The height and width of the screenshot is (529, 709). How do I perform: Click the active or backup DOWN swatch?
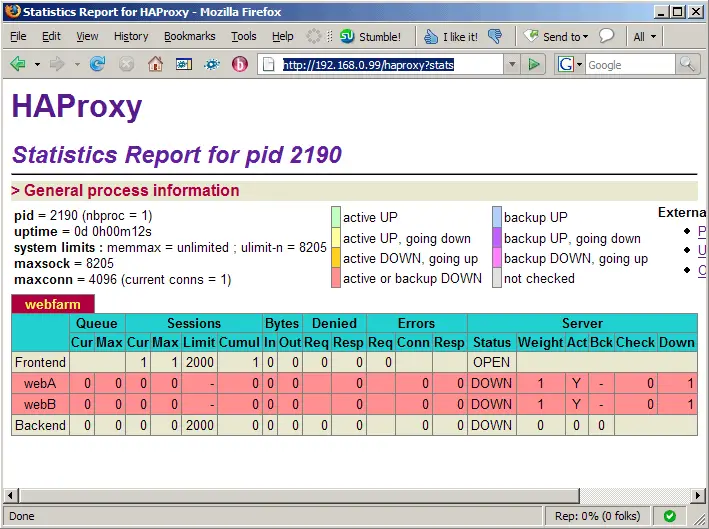(336, 278)
